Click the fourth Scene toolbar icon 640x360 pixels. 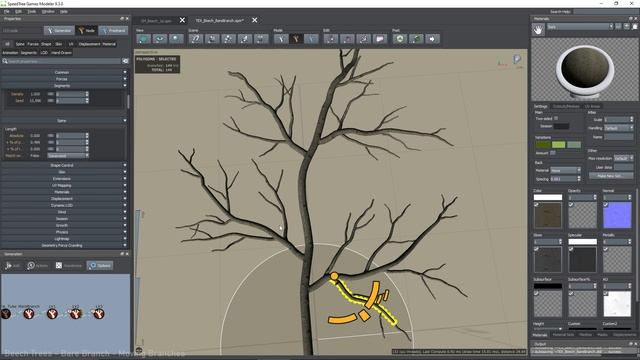[x=244, y=39]
